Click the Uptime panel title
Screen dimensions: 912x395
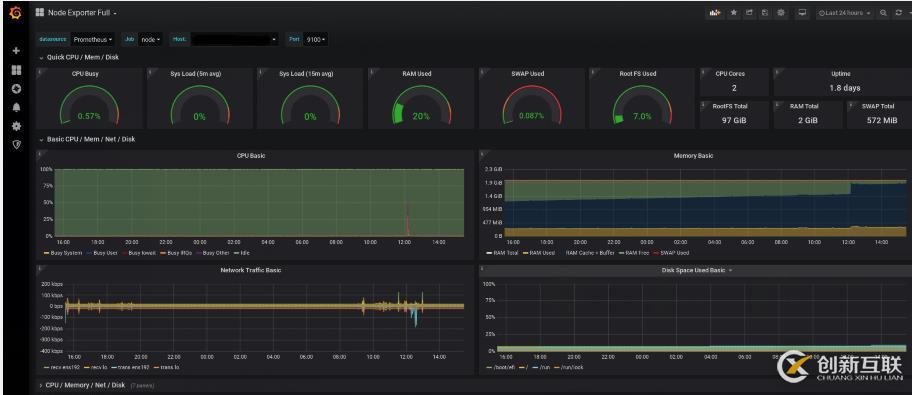pos(840,74)
